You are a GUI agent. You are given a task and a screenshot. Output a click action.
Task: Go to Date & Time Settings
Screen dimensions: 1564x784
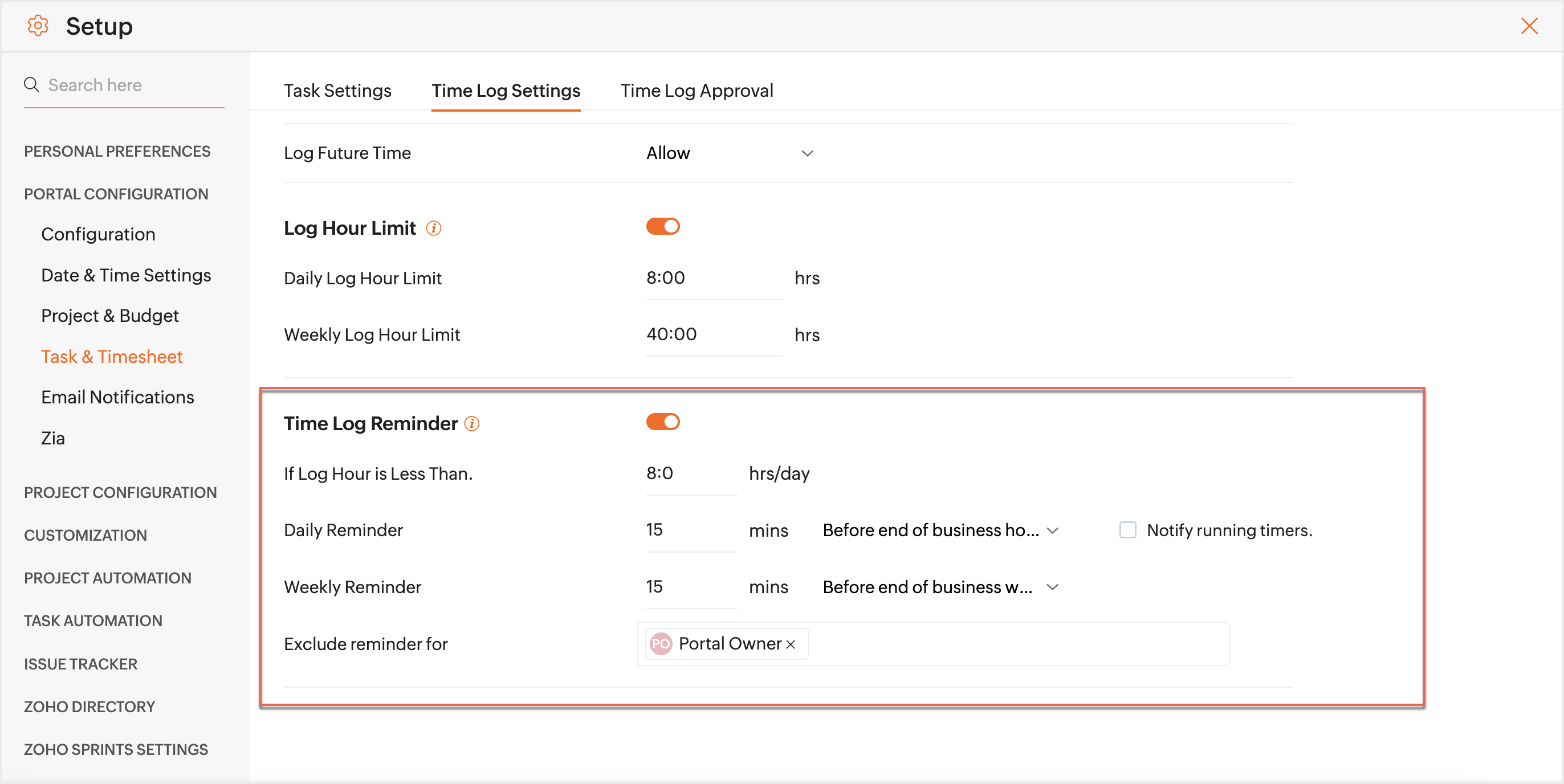tap(125, 275)
